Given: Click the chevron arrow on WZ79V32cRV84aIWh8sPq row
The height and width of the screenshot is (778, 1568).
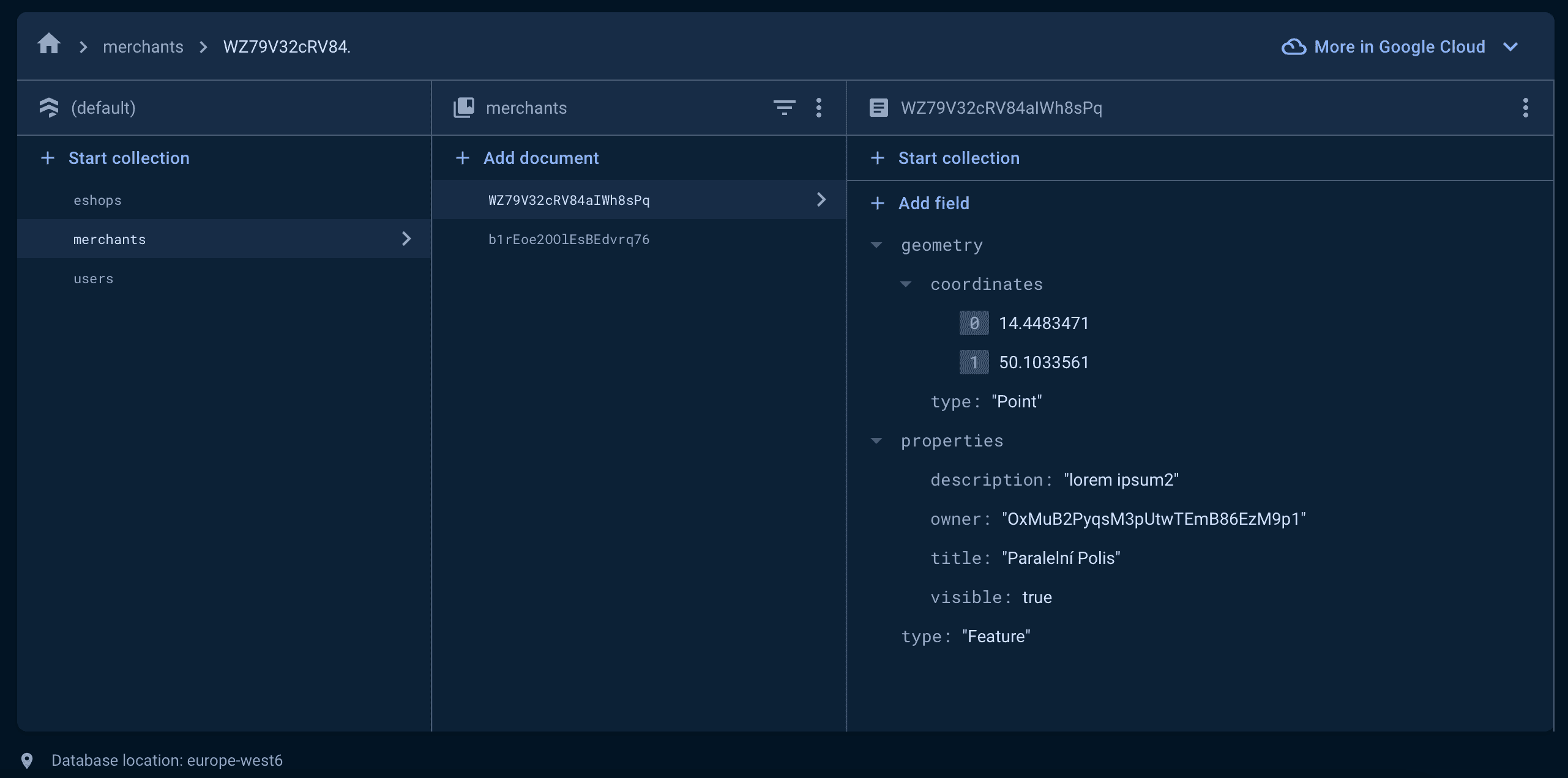Looking at the screenshot, I should coord(821,199).
